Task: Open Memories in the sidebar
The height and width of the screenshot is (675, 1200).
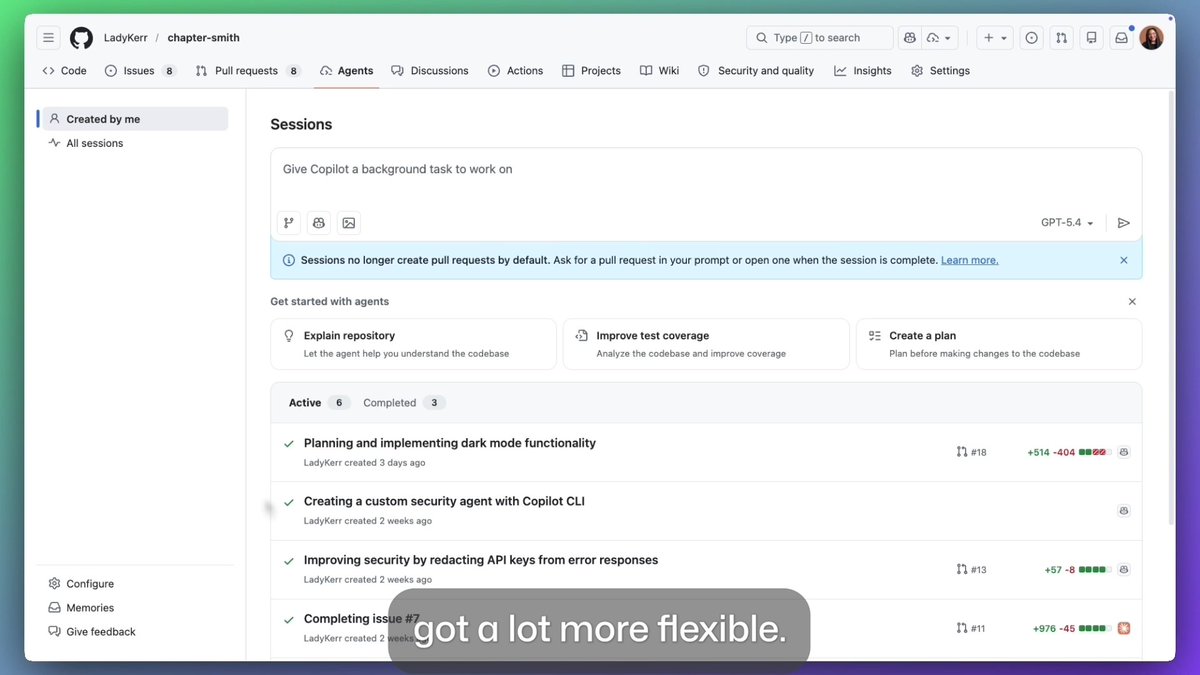Action: coord(82,608)
